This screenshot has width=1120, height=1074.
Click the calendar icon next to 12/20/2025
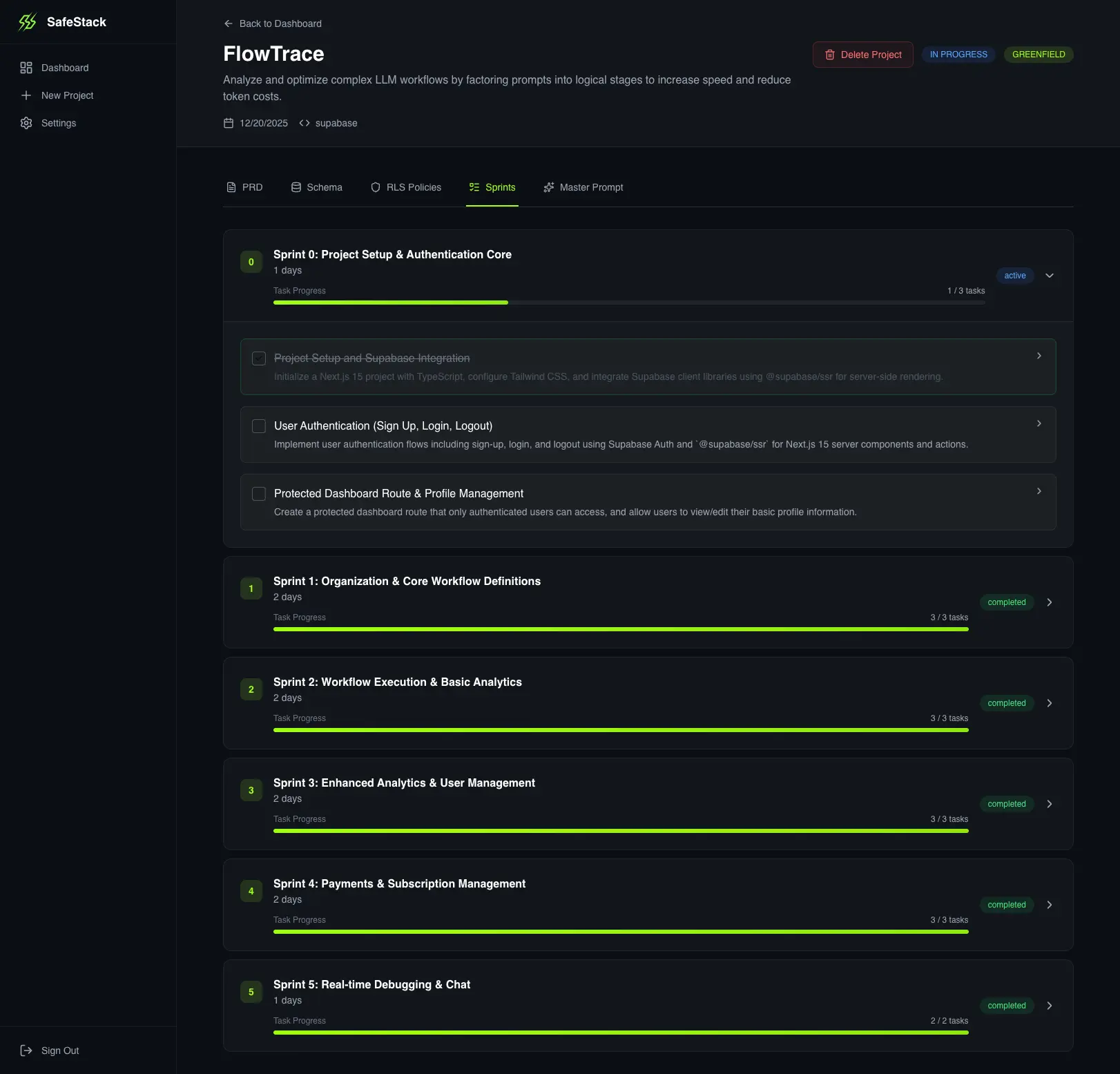point(229,123)
